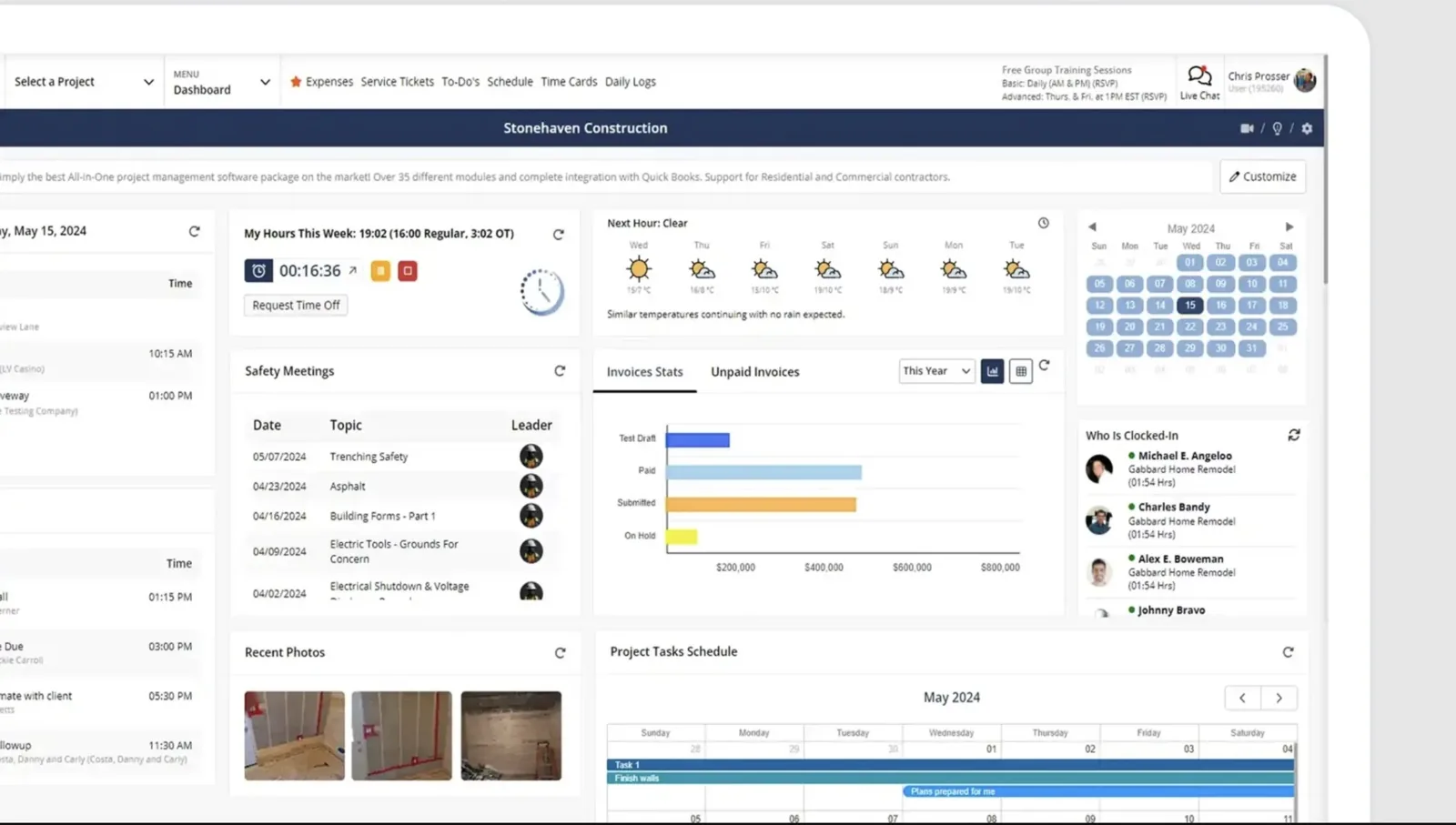Show previous month in Project Tasks Schedule
Screen dimensions: 1456x825
(x=1243, y=699)
